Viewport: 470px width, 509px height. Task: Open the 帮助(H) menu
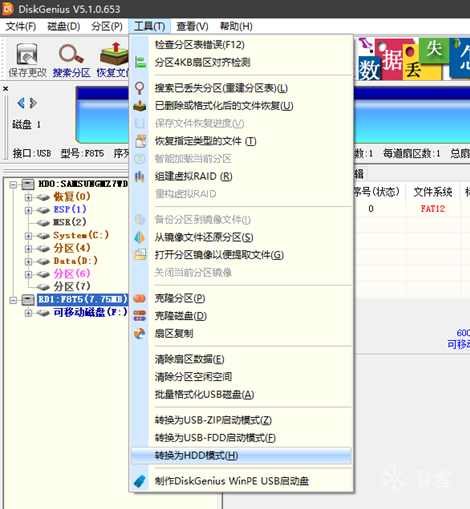point(236,26)
